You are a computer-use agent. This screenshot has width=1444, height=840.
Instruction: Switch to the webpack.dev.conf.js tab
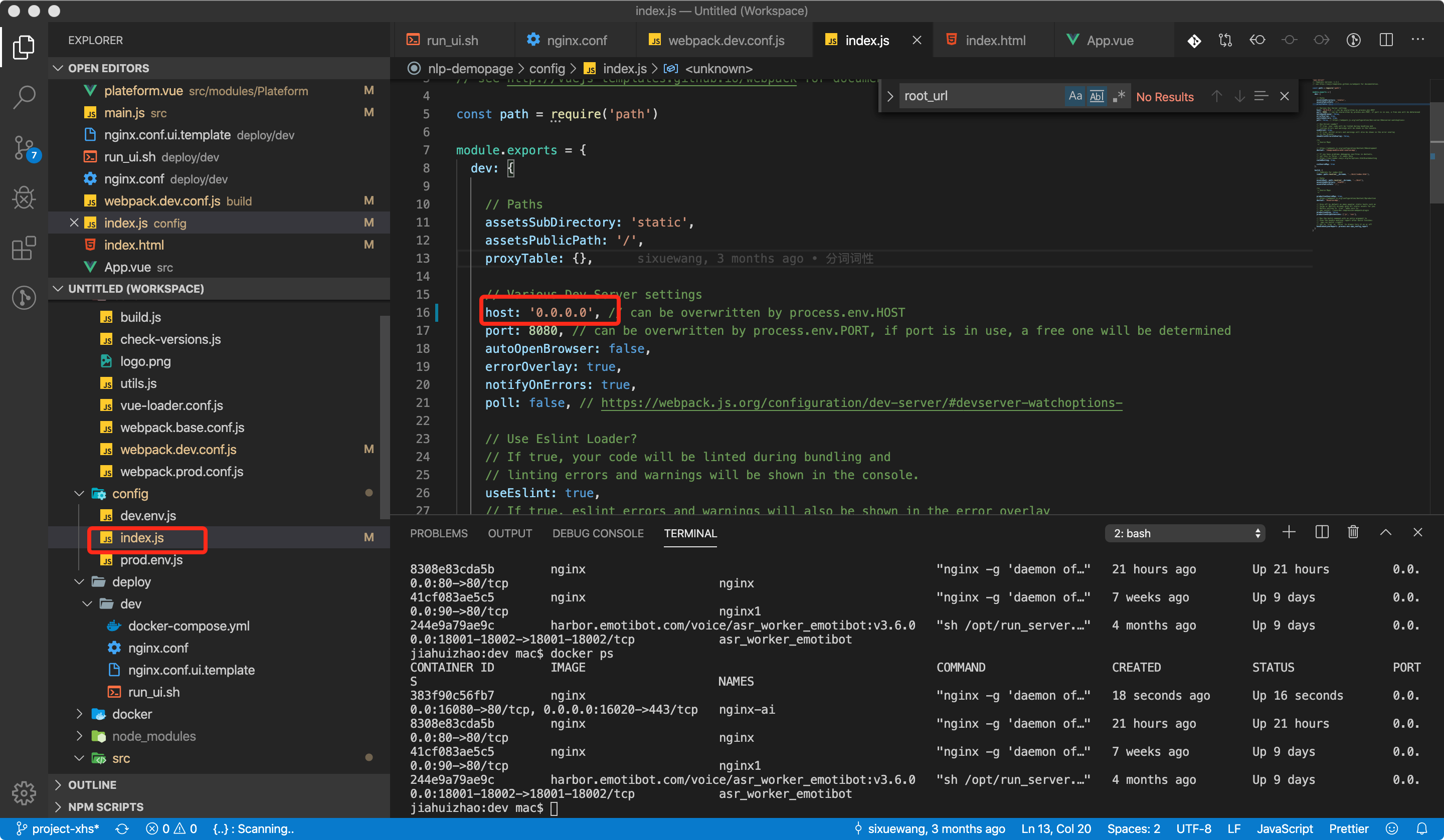(726, 40)
